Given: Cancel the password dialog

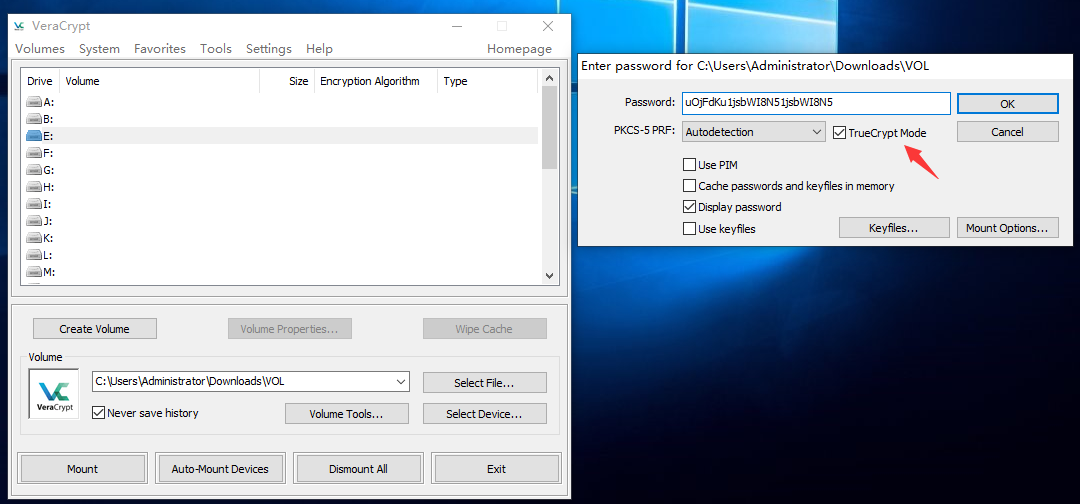Looking at the screenshot, I should click(1008, 132).
